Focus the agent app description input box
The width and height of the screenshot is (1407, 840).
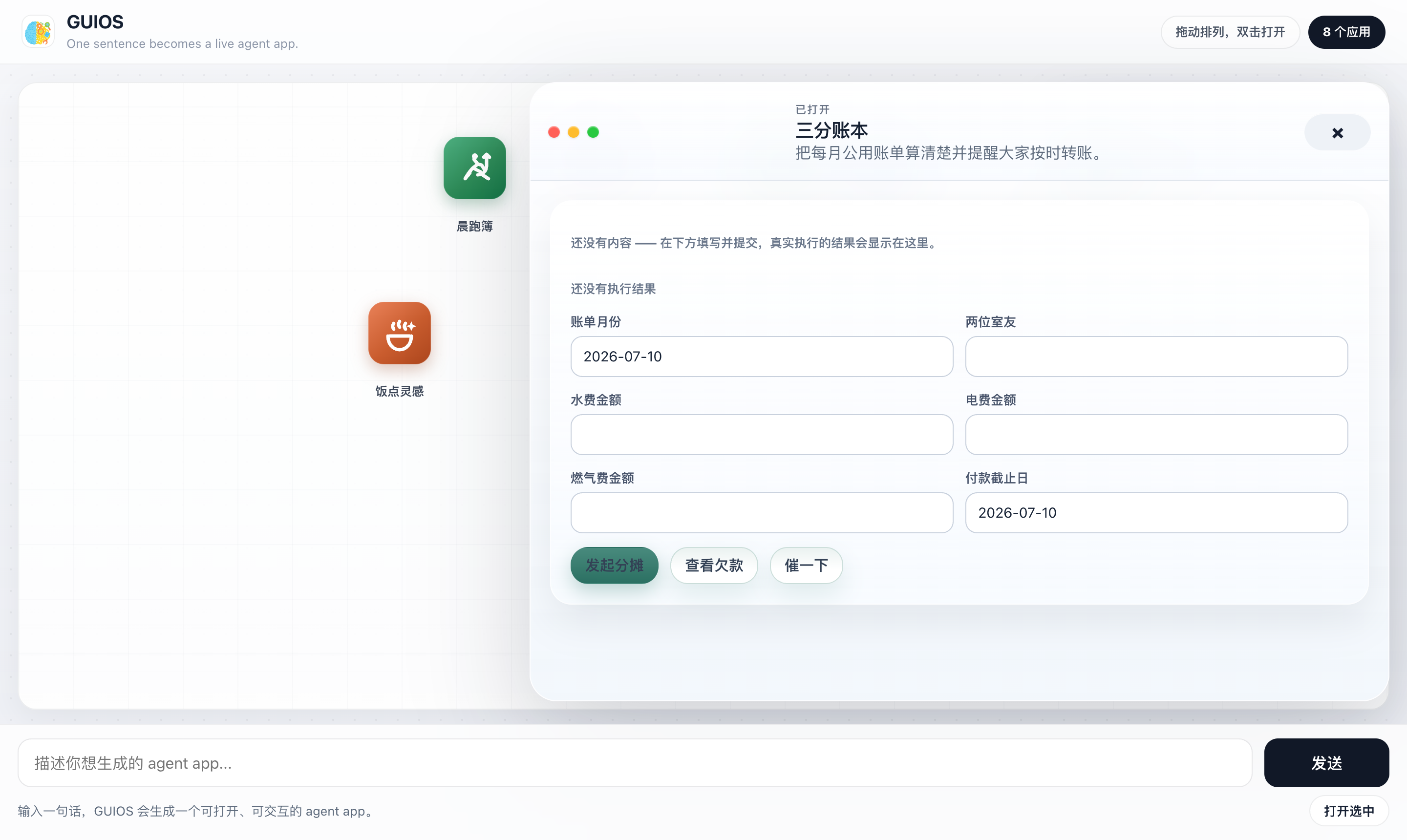coord(635,762)
